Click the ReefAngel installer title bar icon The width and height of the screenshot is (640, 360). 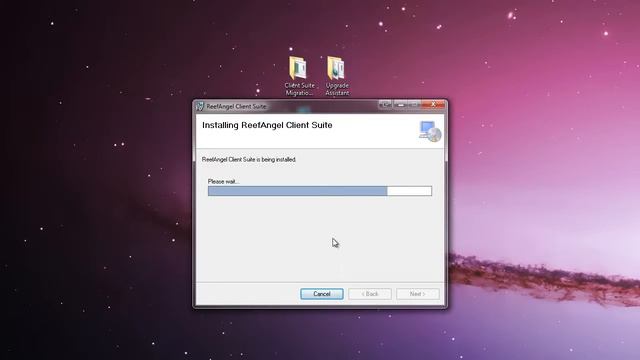coord(200,107)
